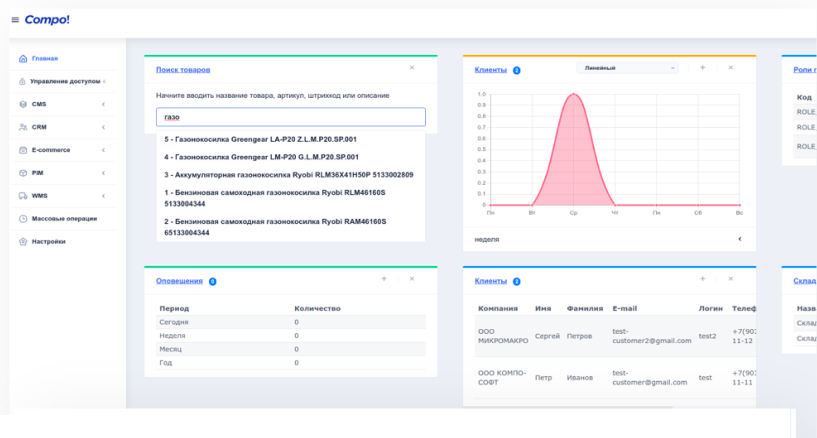Expand the неделя period selector arrow
817x438 pixels.
click(739, 239)
